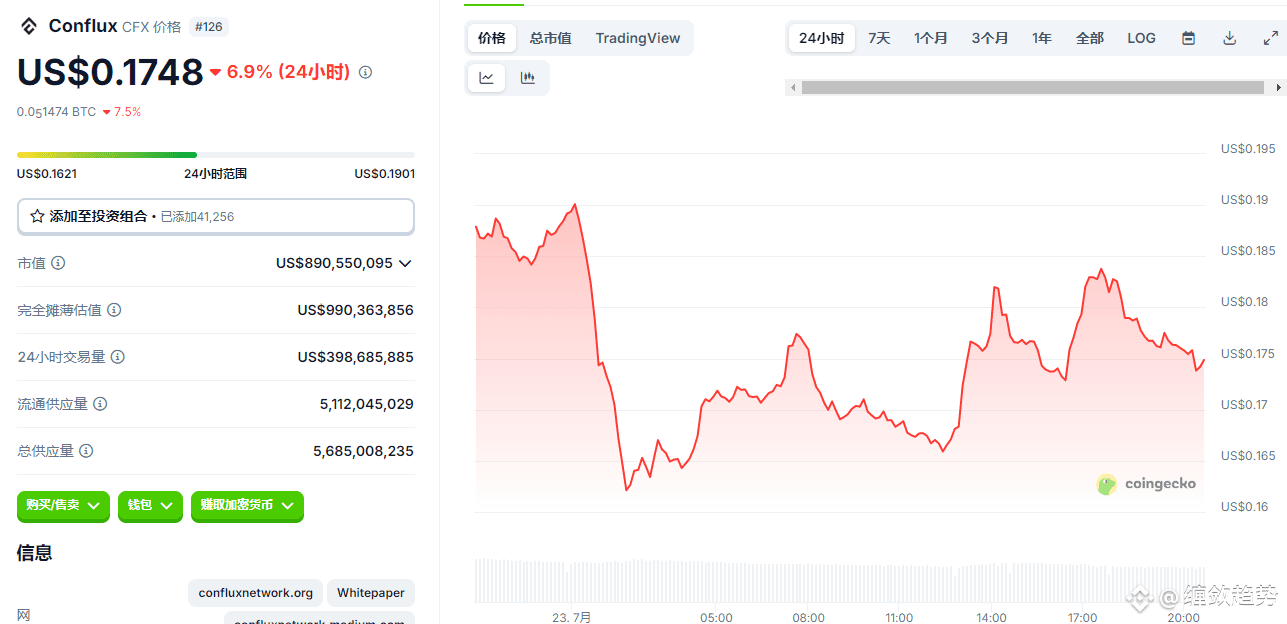The height and width of the screenshot is (624, 1287).
Task: Click the US$0.1901 high value
Action: 385,174
